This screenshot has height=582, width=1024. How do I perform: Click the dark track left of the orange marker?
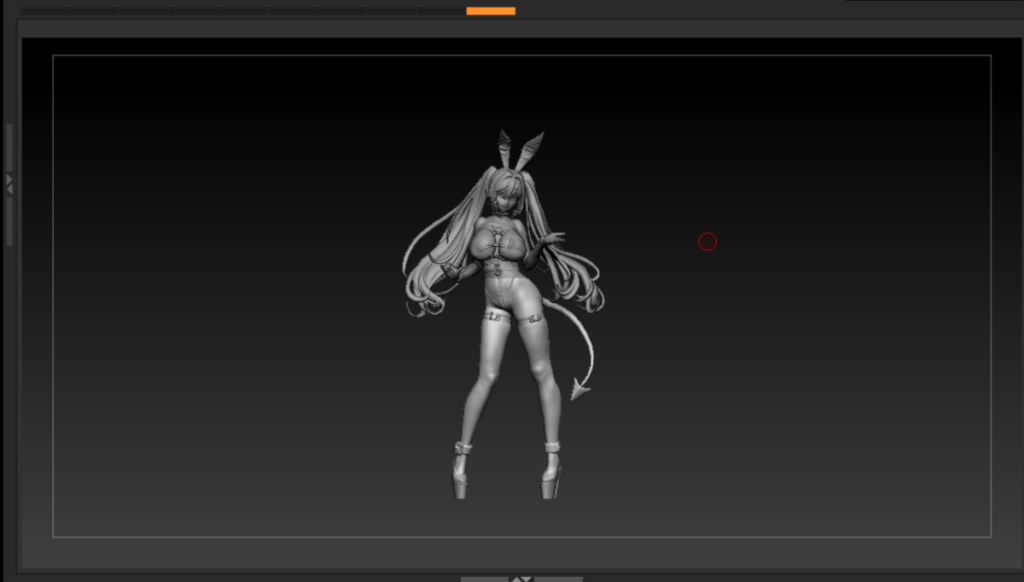tap(240, 11)
